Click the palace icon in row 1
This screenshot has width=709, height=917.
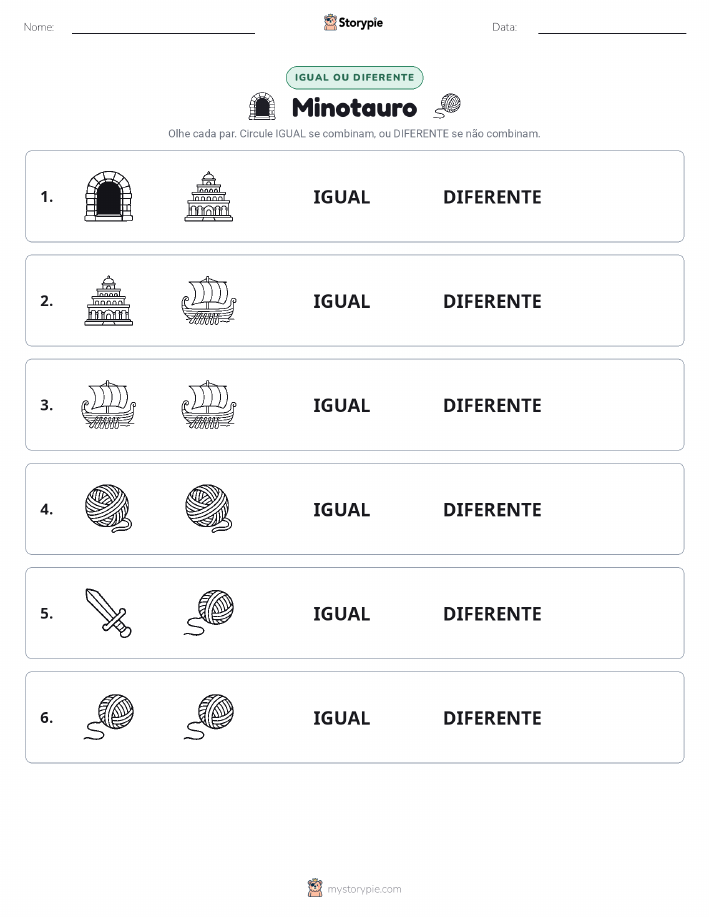coord(209,196)
